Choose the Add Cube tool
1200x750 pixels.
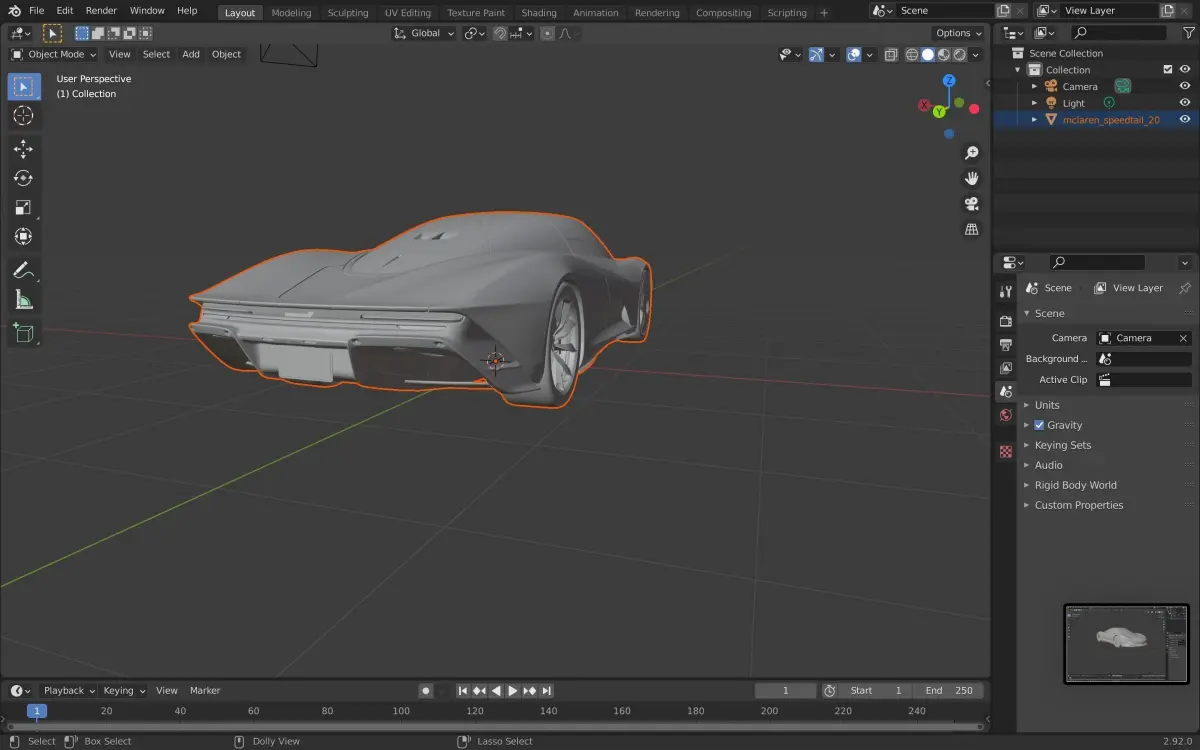[23, 333]
